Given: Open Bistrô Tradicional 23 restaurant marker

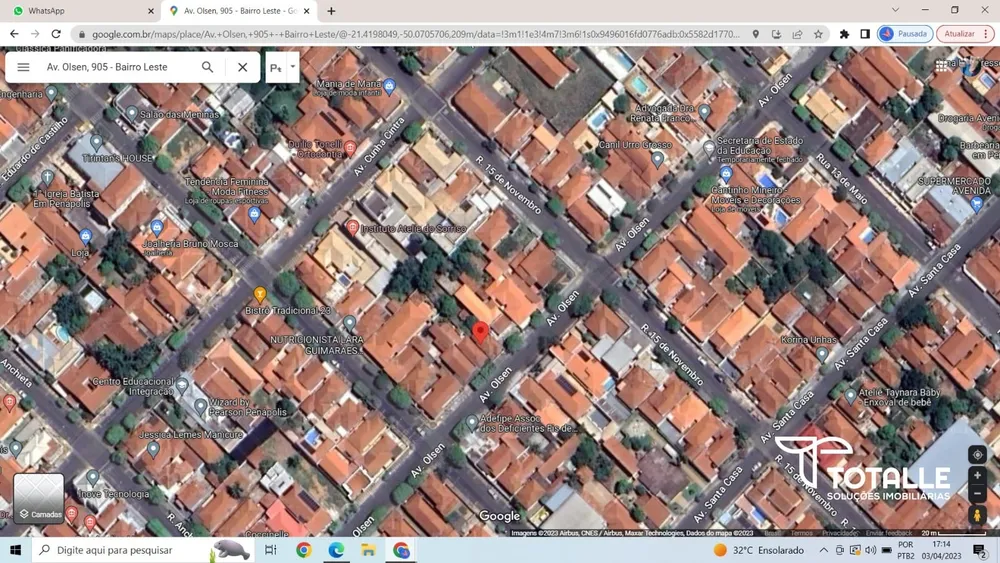Looking at the screenshot, I should click(260, 295).
